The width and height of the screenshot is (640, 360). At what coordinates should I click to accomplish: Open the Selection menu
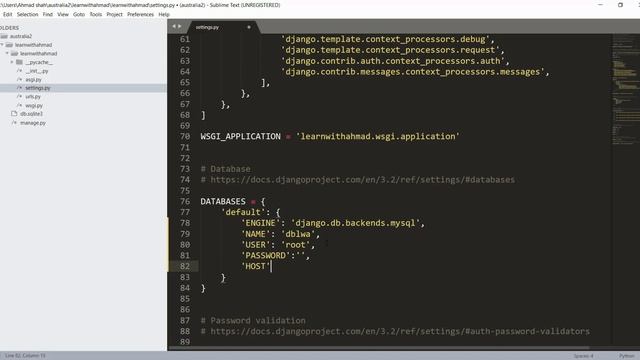pyautogui.click(x=27, y=14)
